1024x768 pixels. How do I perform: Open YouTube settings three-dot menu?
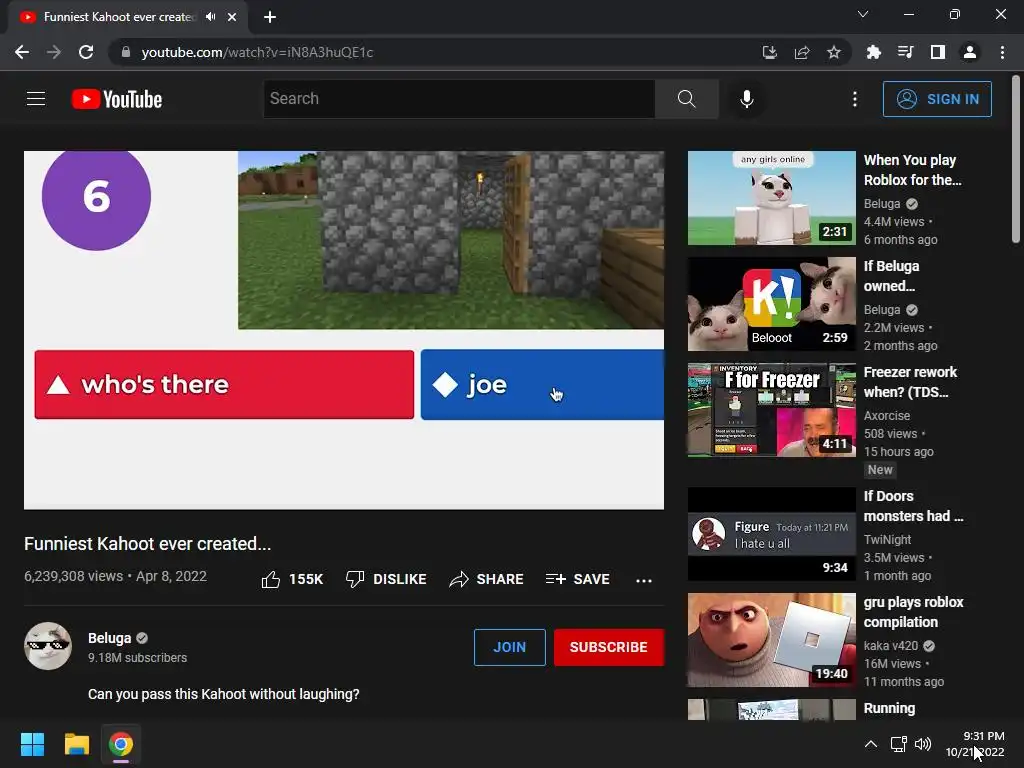[x=855, y=99]
